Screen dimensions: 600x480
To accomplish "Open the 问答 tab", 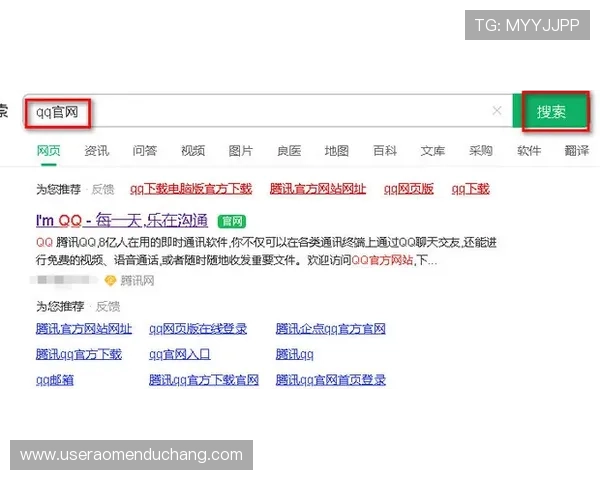I will [145, 151].
